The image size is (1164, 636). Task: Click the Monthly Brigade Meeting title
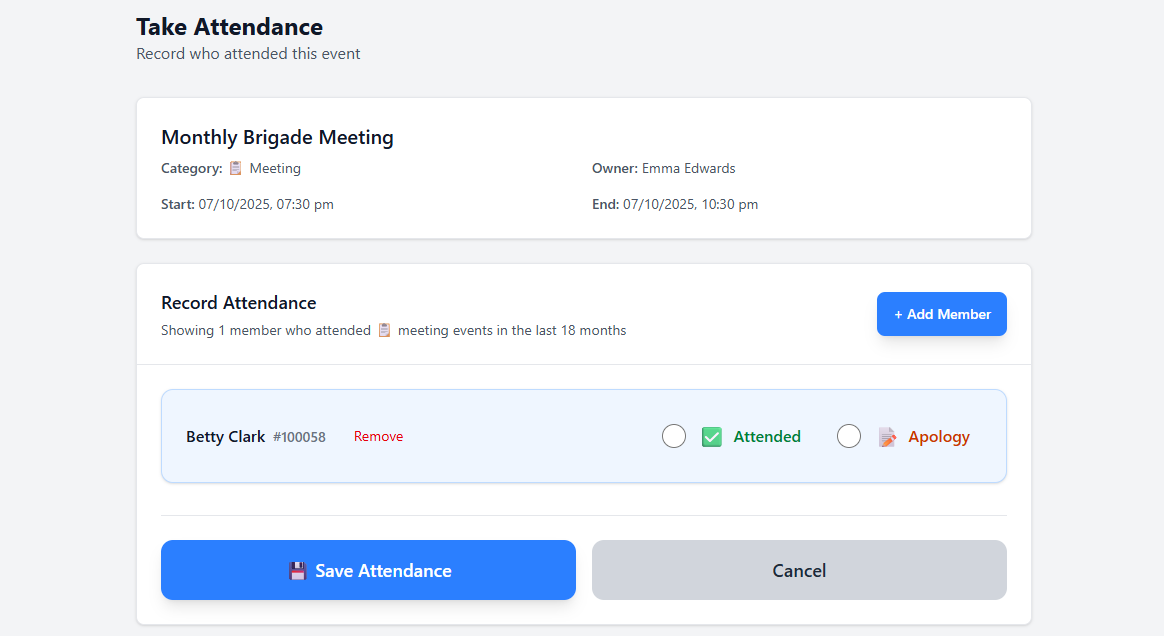coord(277,137)
